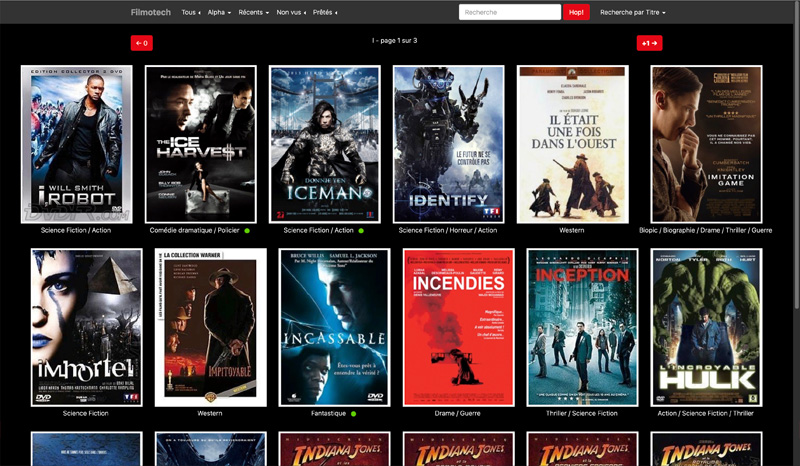The image size is (800, 466).
Task: Select L'Incroyable Hulk movie poster
Action: tap(707, 328)
